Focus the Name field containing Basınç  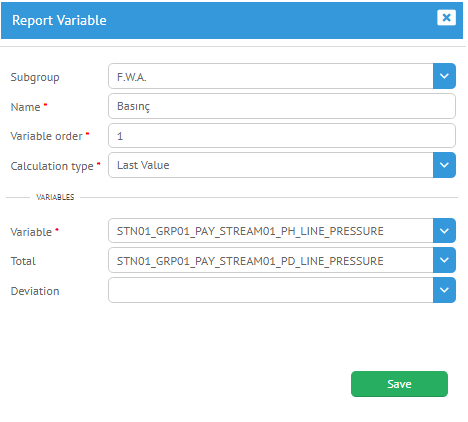282,106
